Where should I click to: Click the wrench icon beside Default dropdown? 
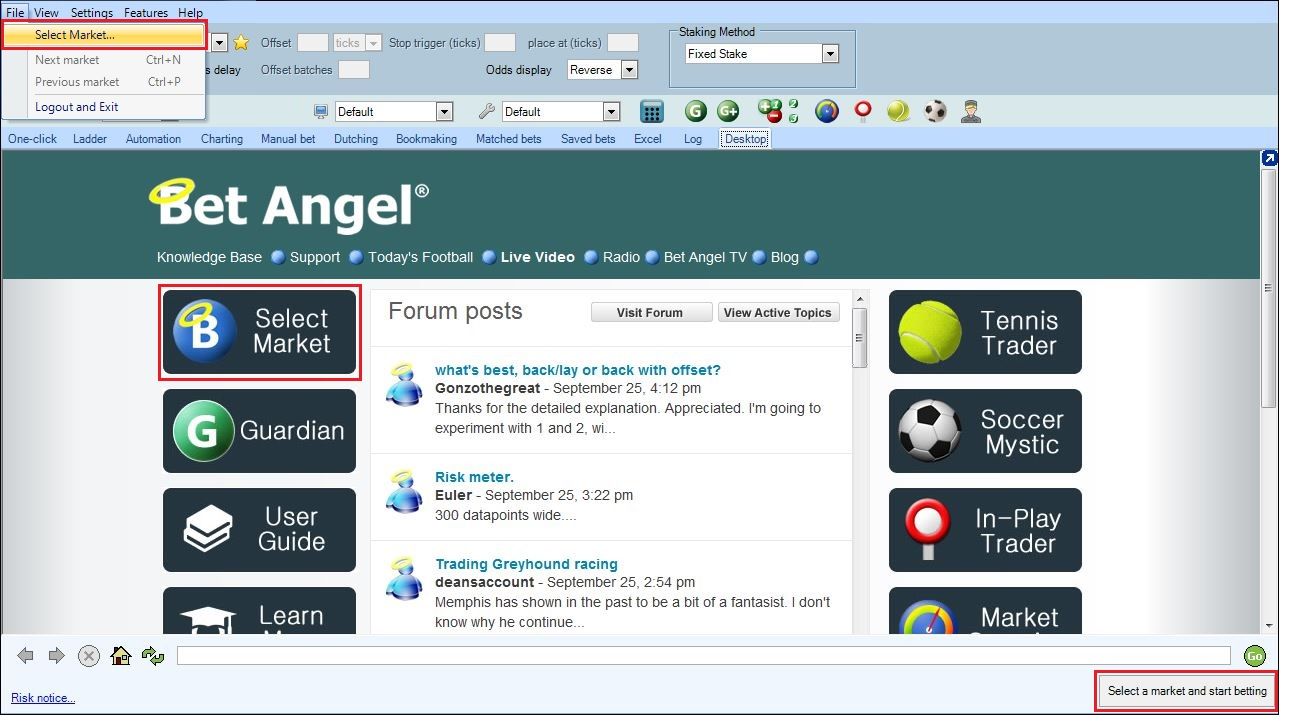(x=487, y=112)
